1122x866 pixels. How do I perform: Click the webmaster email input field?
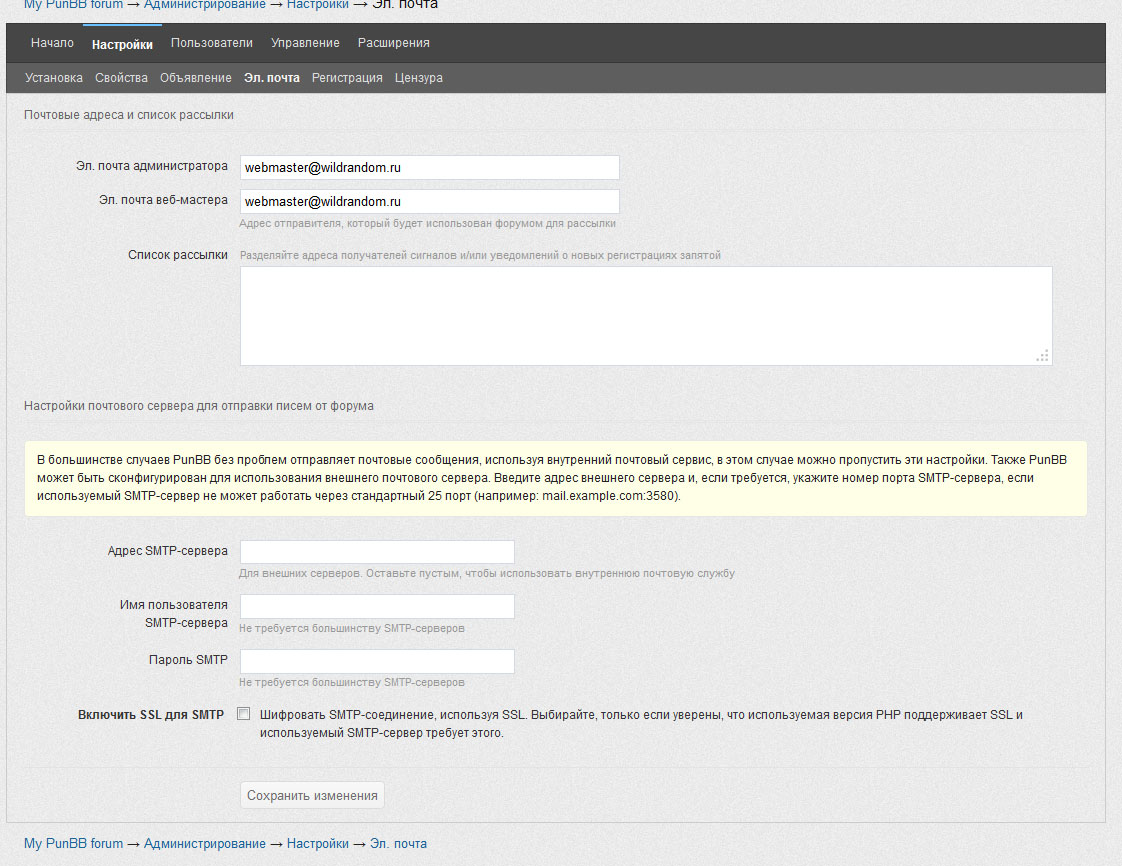429,202
